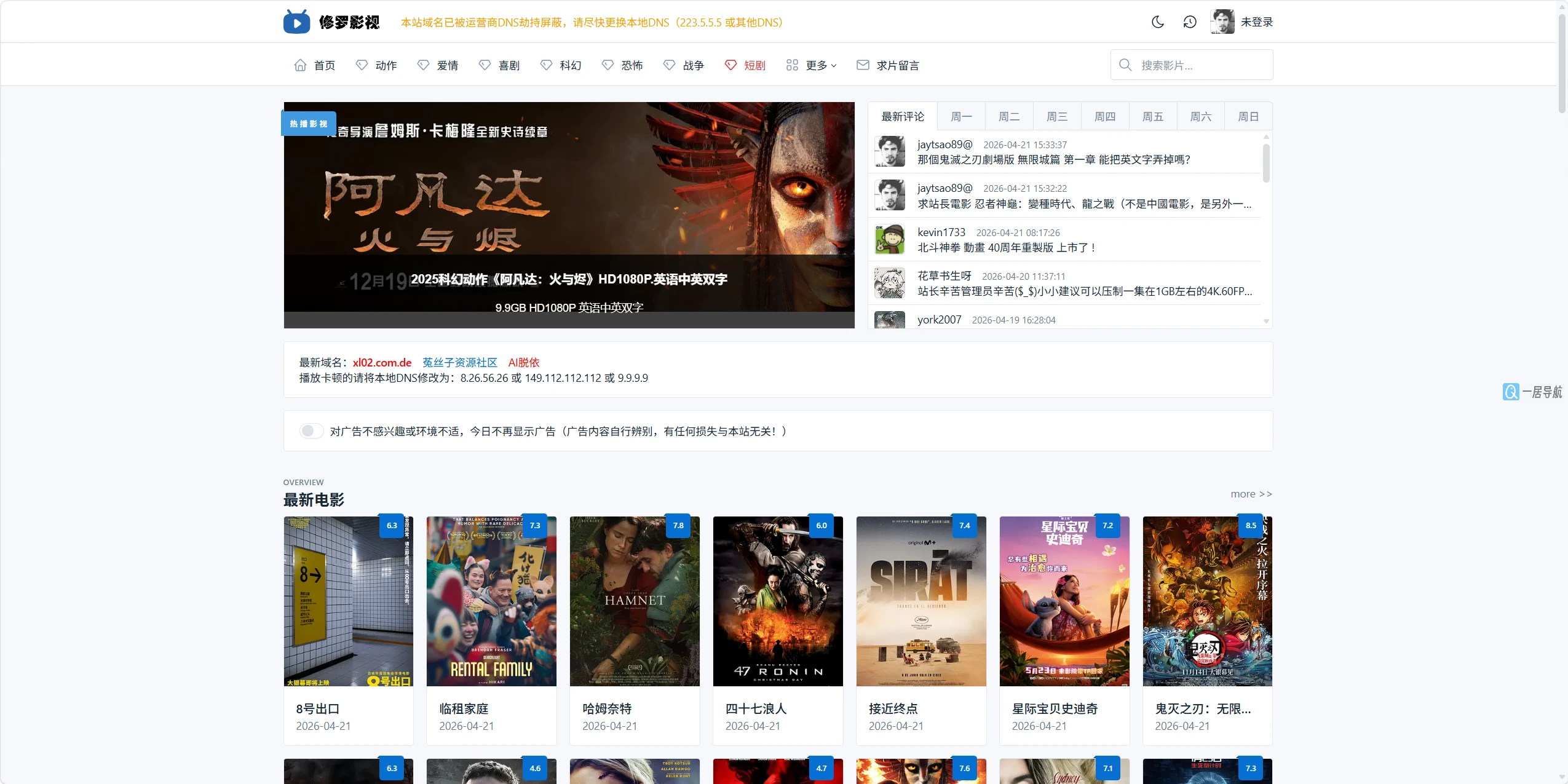The height and width of the screenshot is (784, 1568).
Task: Click the 修罗影视 play logo
Action: [297, 21]
